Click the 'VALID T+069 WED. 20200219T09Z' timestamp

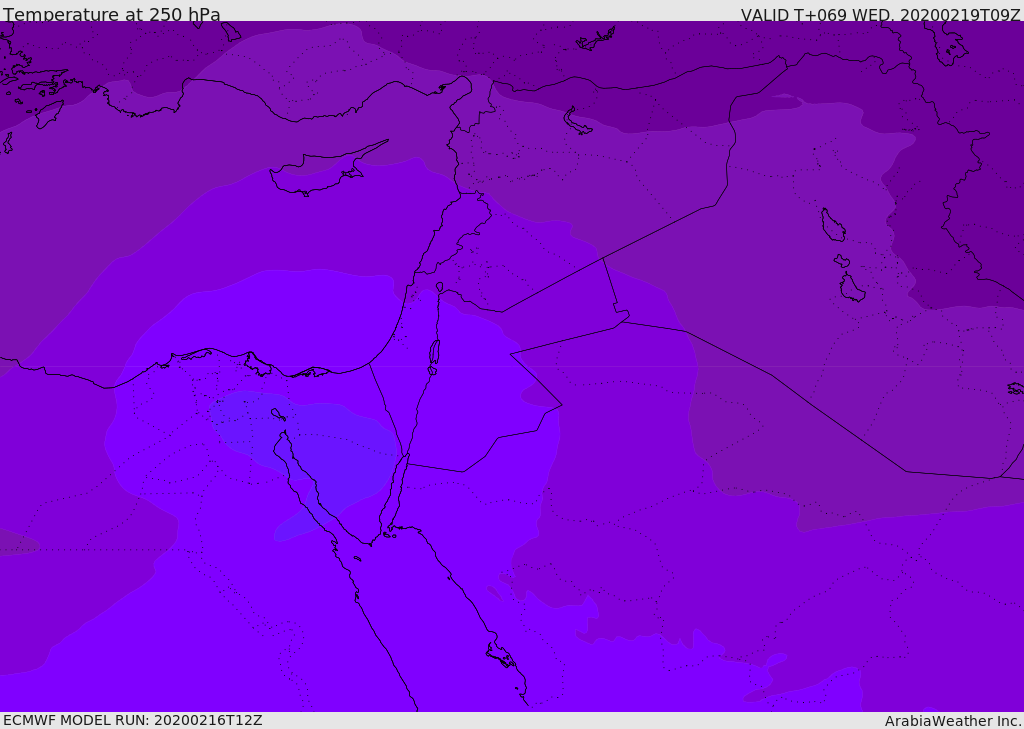880,15
